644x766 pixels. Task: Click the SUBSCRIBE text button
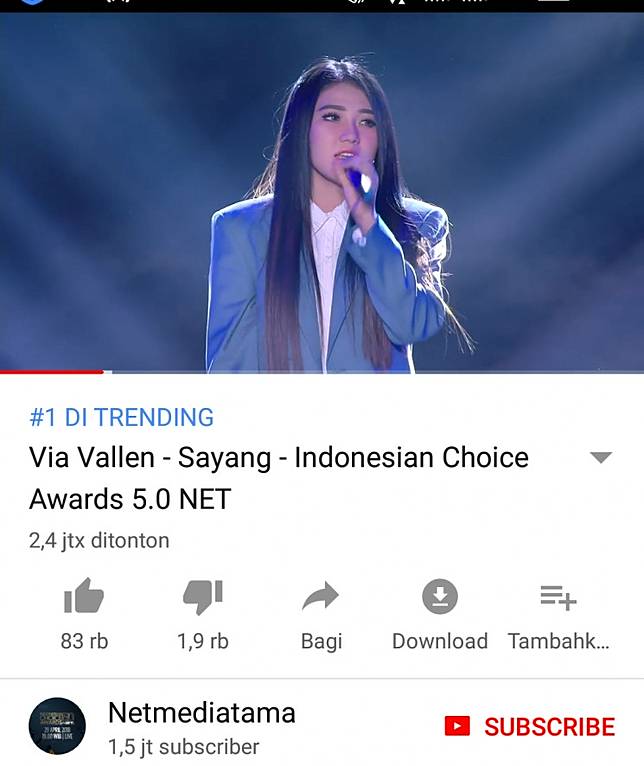(550, 727)
